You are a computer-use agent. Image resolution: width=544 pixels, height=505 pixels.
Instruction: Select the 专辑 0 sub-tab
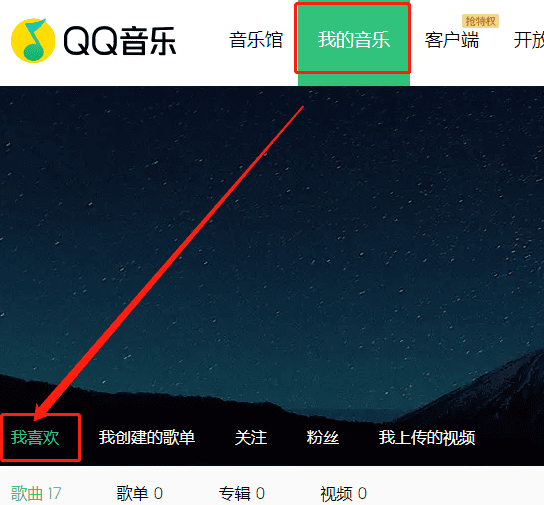241,493
